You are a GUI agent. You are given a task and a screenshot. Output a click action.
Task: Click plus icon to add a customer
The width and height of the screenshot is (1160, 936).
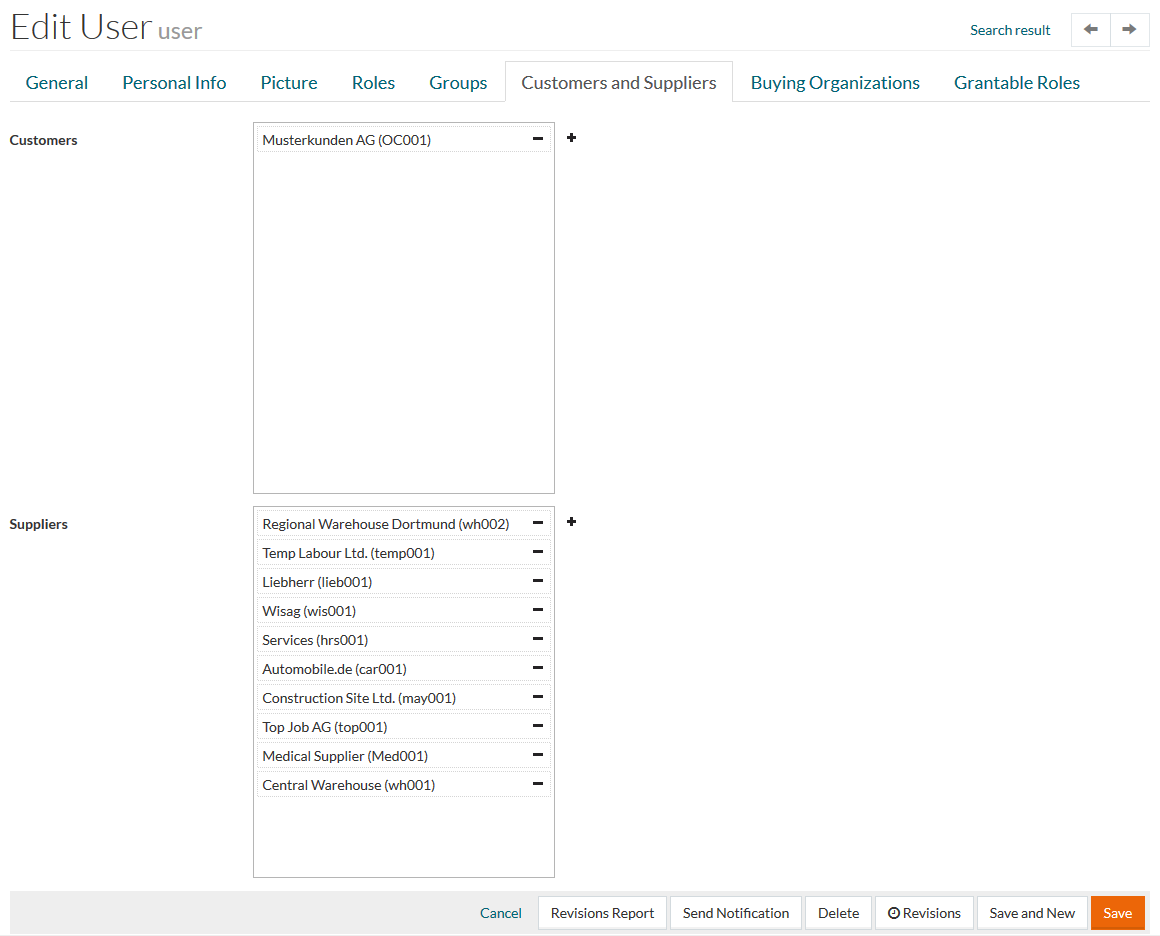(572, 138)
